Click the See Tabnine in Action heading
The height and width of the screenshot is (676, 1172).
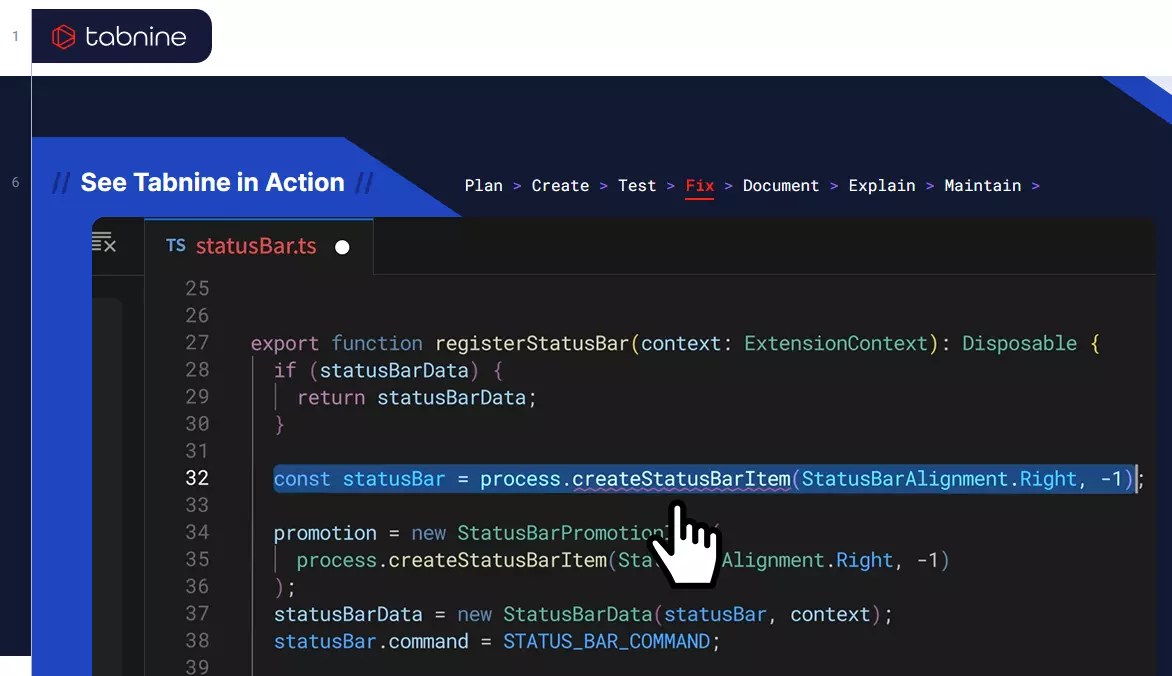(212, 183)
